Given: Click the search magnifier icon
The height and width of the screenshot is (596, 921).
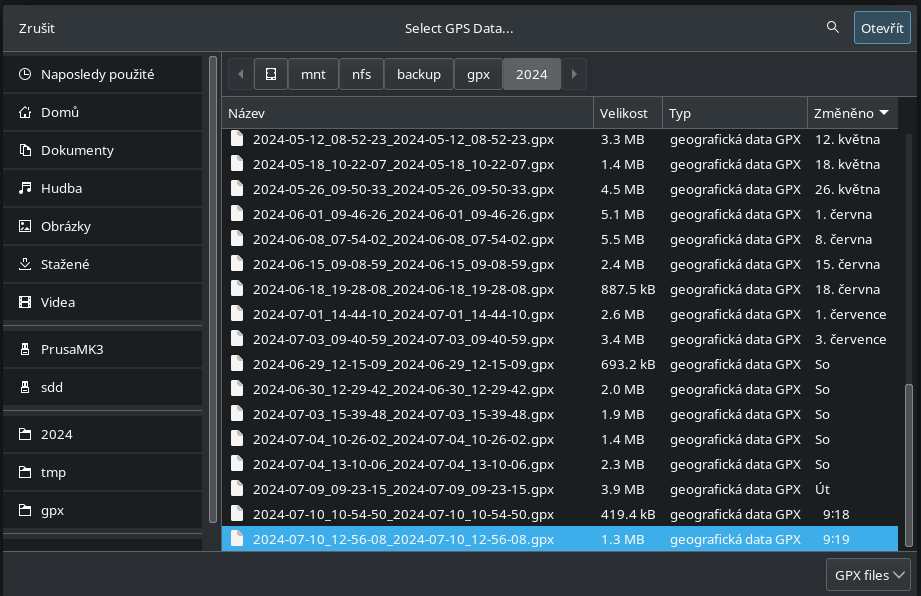Looking at the screenshot, I should [x=832, y=28].
